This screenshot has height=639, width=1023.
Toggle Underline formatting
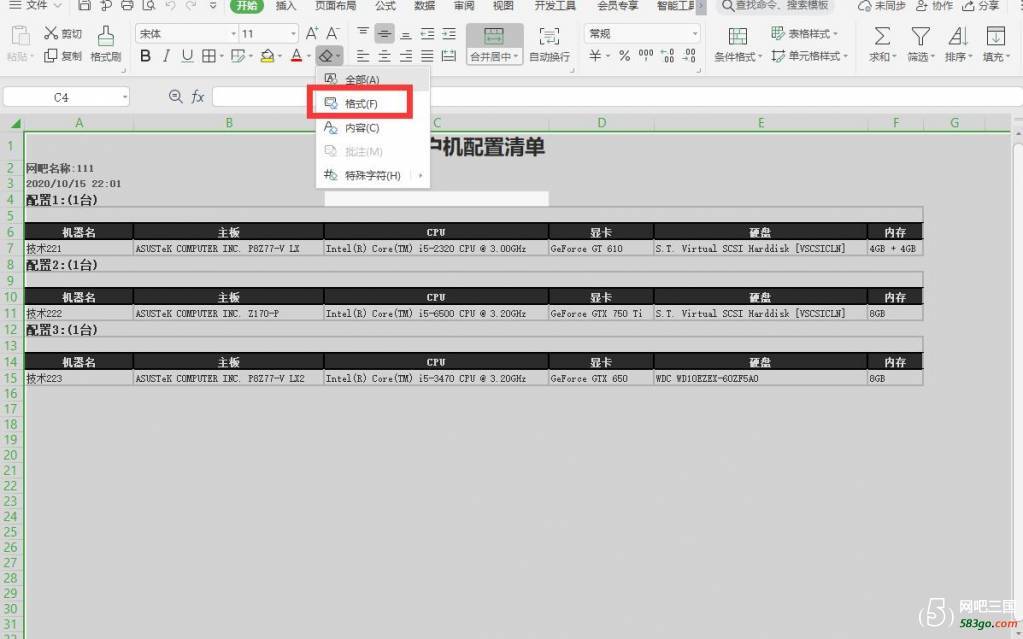click(x=187, y=56)
